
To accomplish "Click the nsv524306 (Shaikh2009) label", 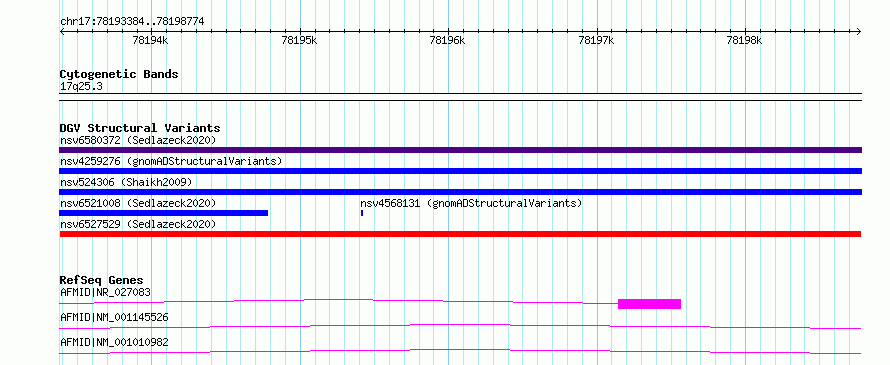I will 126,182.
